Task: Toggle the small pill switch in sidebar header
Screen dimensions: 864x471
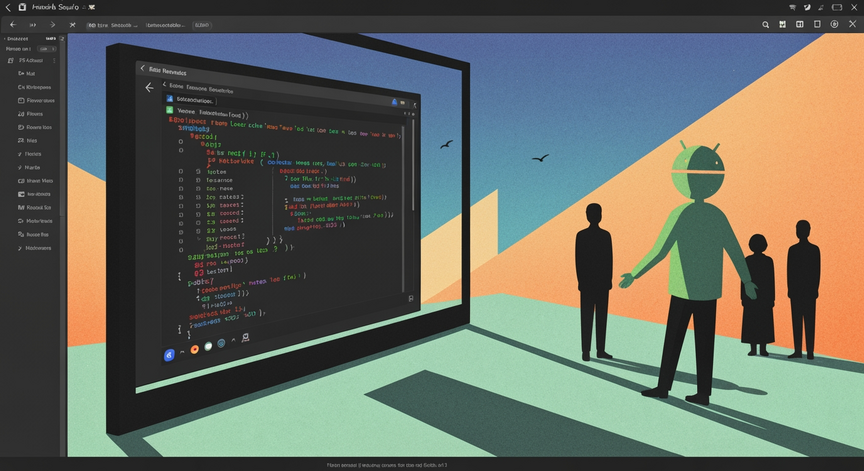Action: point(46,49)
